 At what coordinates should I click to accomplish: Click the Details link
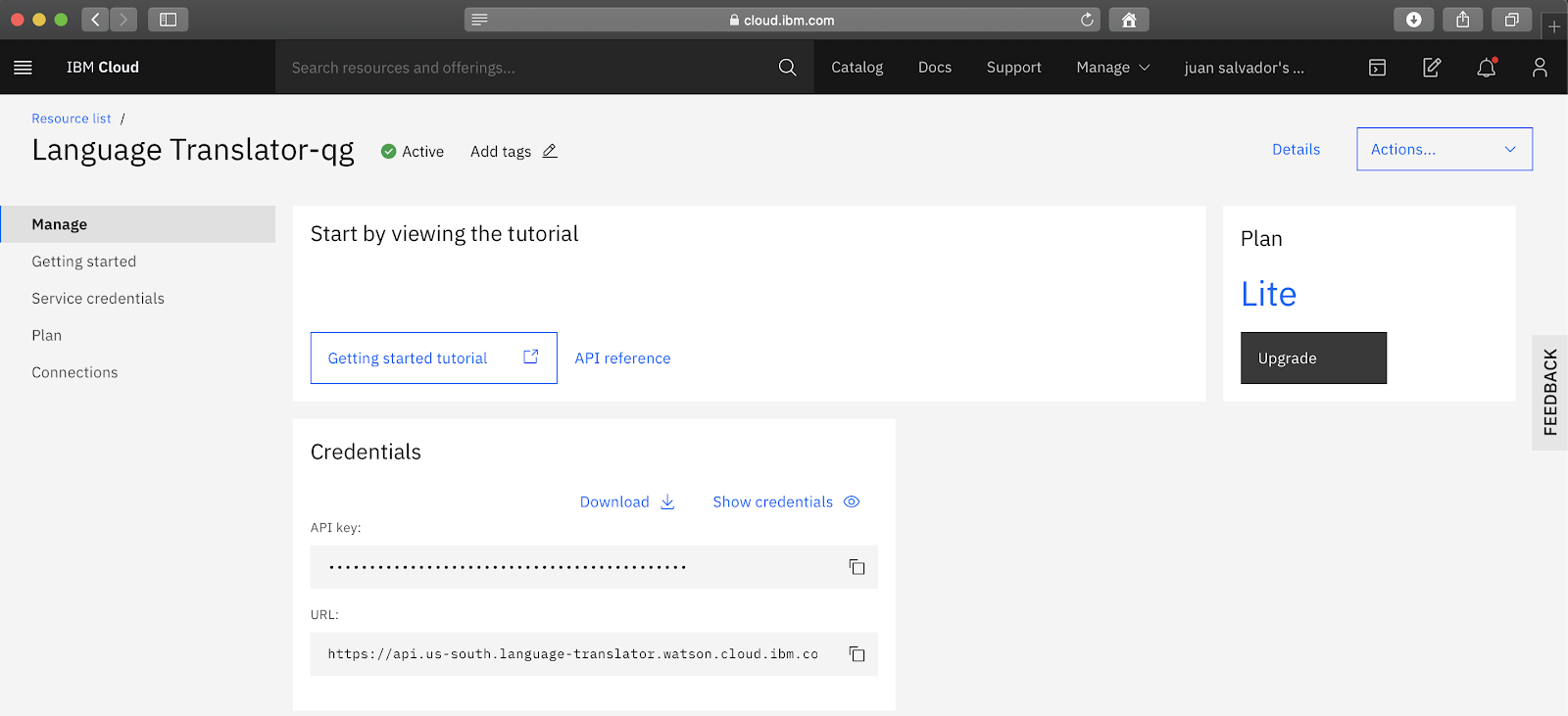coord(1296,149)
